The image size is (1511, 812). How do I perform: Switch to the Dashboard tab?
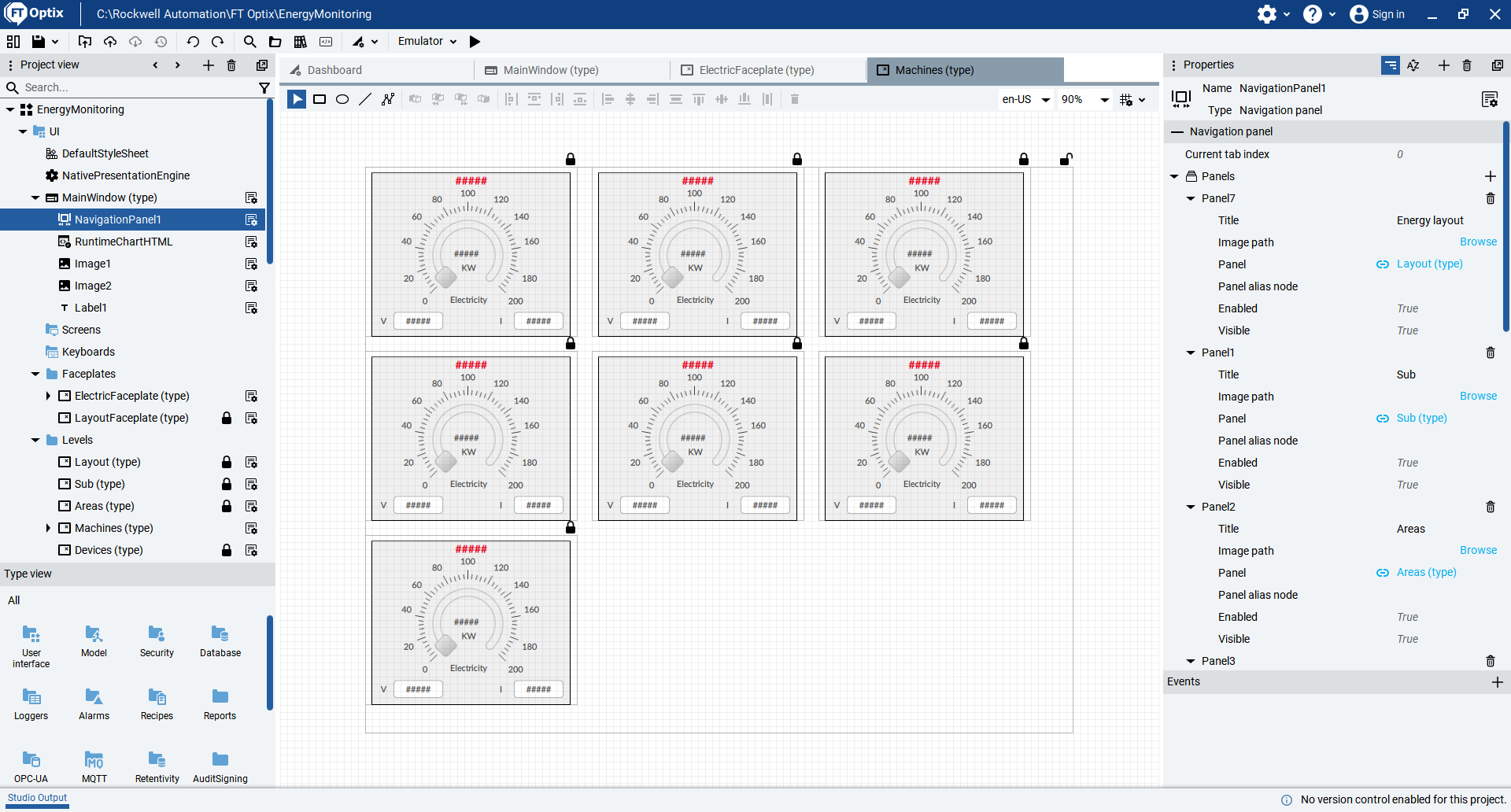[334, 70]
